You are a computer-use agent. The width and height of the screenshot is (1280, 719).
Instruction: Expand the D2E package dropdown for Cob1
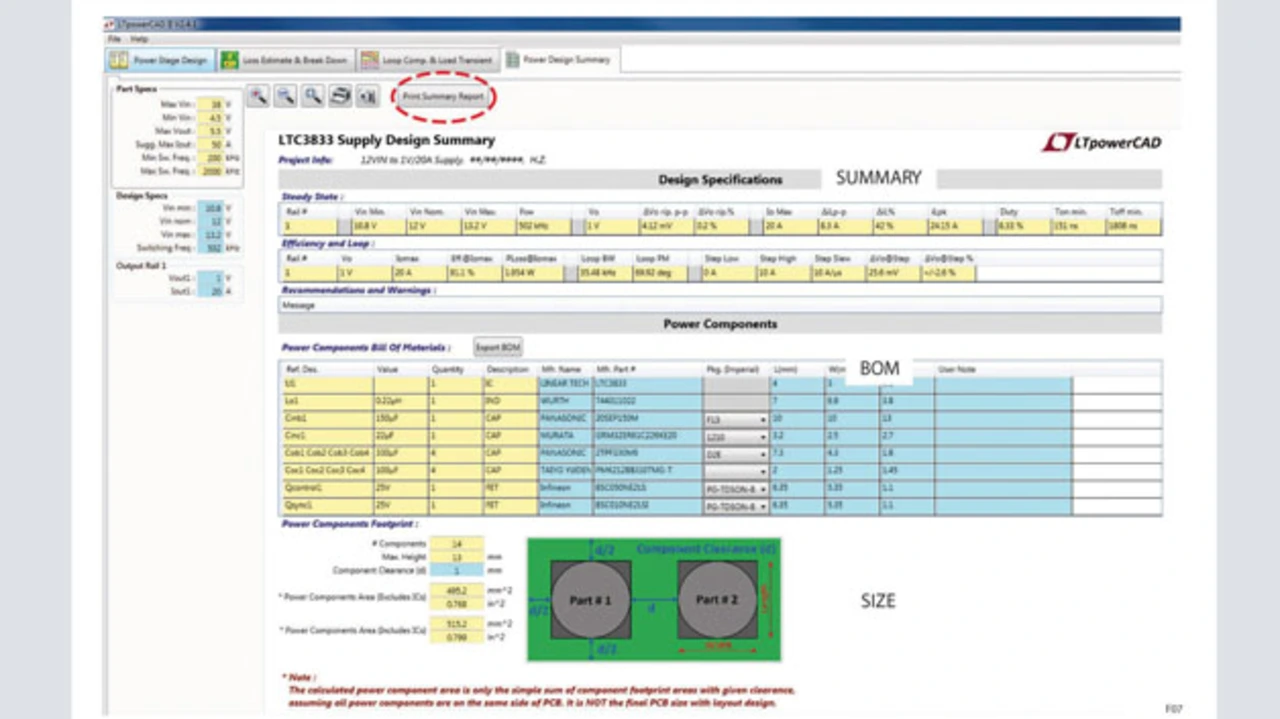762,454
